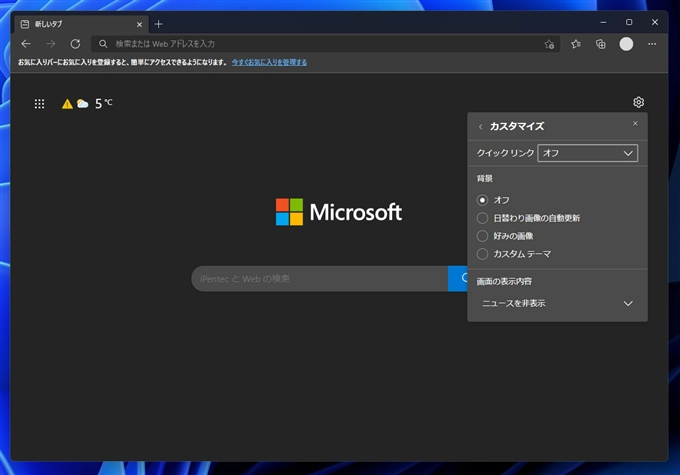
Task: Open the Edge settings and more menu
Action: [x=652, y=44]
